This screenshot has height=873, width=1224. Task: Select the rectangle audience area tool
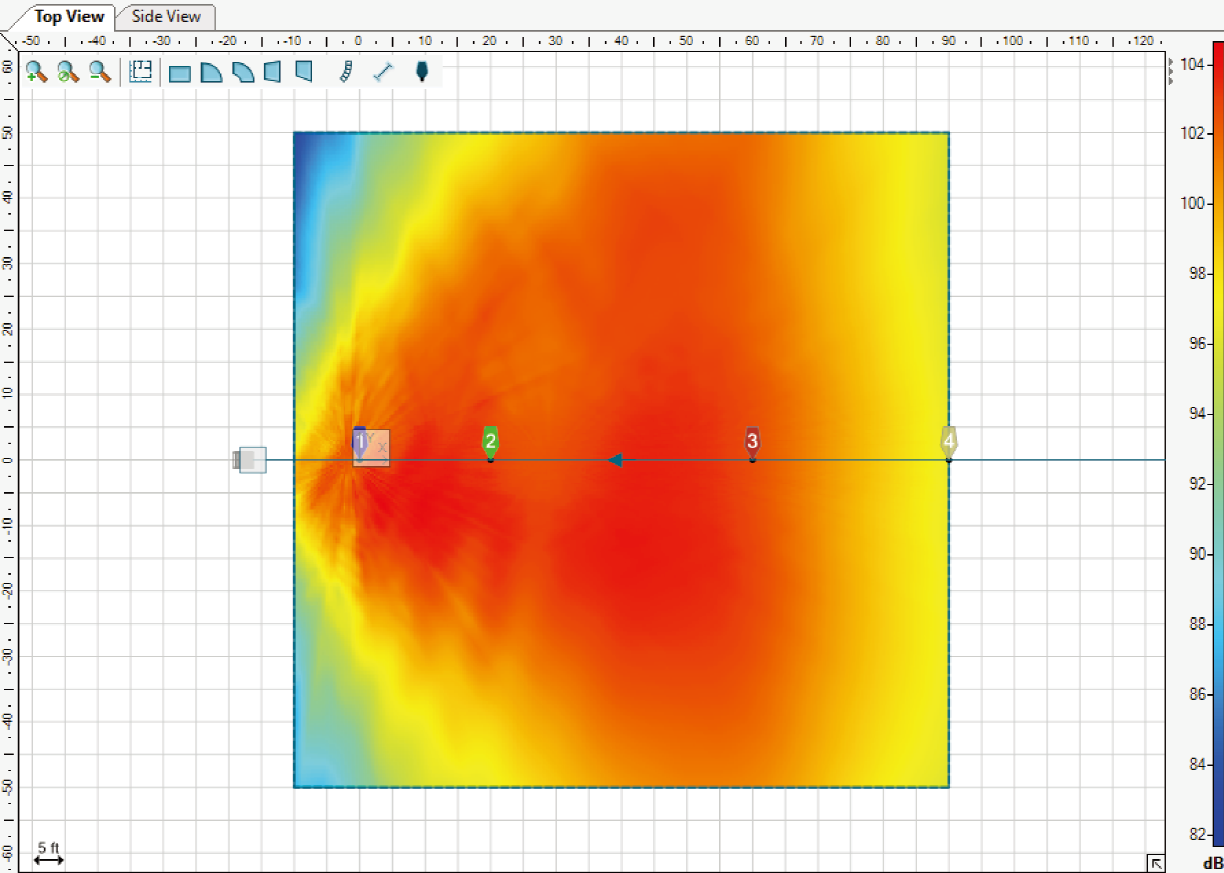click(x=180, y=73)
